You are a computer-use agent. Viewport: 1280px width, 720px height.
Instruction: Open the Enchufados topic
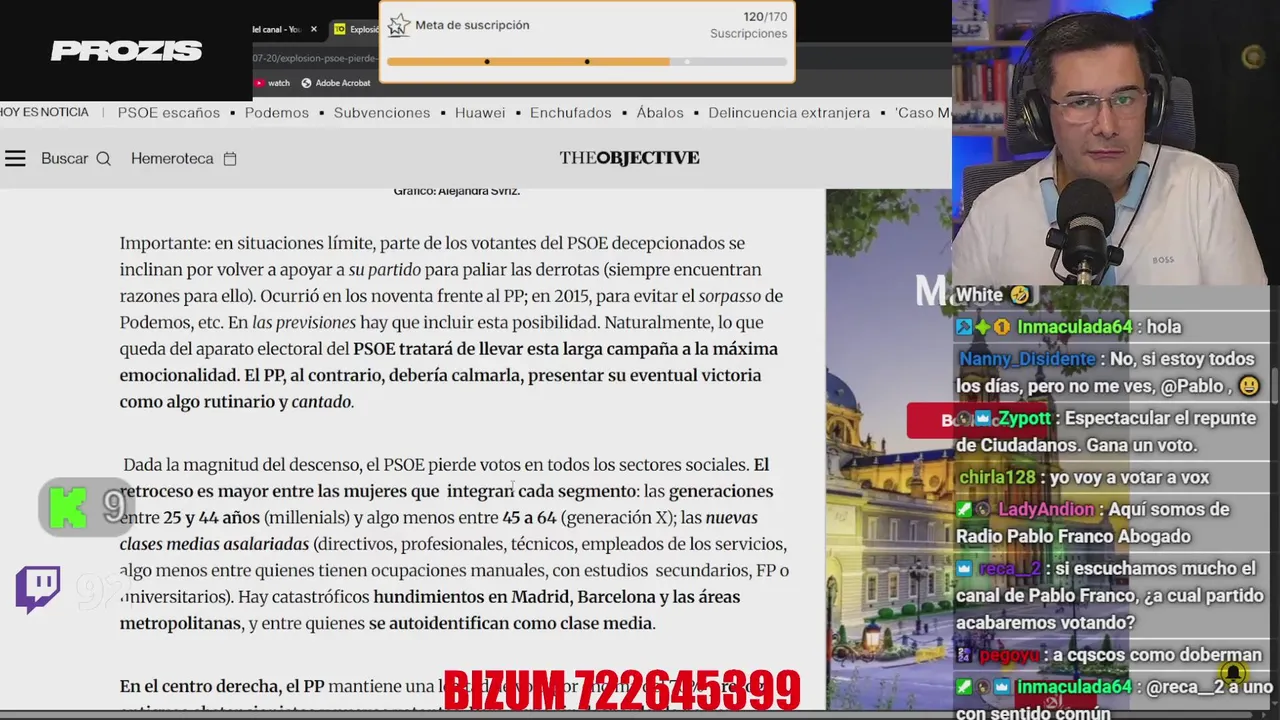coord(571,113)
